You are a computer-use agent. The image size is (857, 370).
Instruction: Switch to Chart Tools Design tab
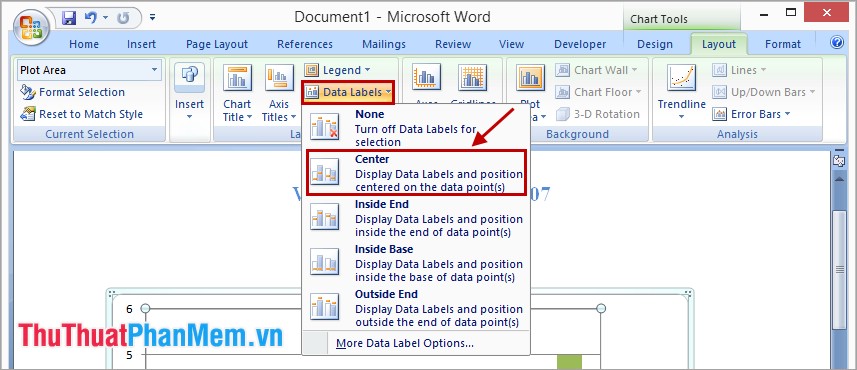coord(655,44)
